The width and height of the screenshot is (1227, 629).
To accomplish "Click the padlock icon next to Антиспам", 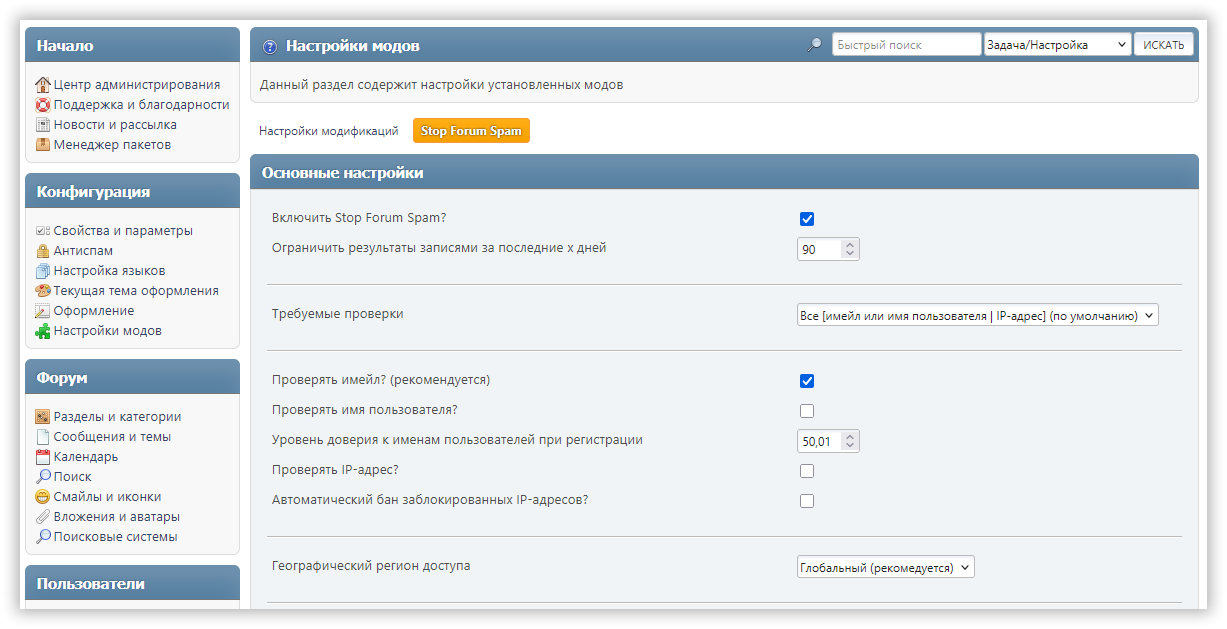I will pyautogui.click(x=43, y=251).
